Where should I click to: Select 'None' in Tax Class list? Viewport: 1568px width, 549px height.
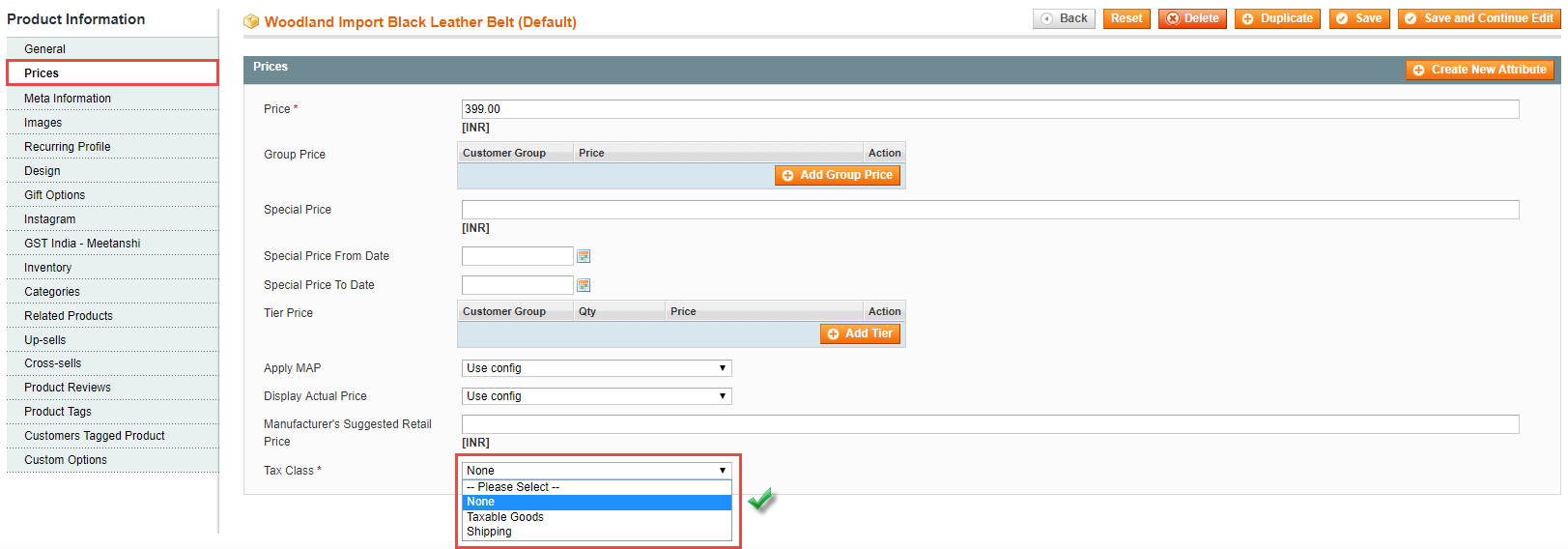(596, 502)
